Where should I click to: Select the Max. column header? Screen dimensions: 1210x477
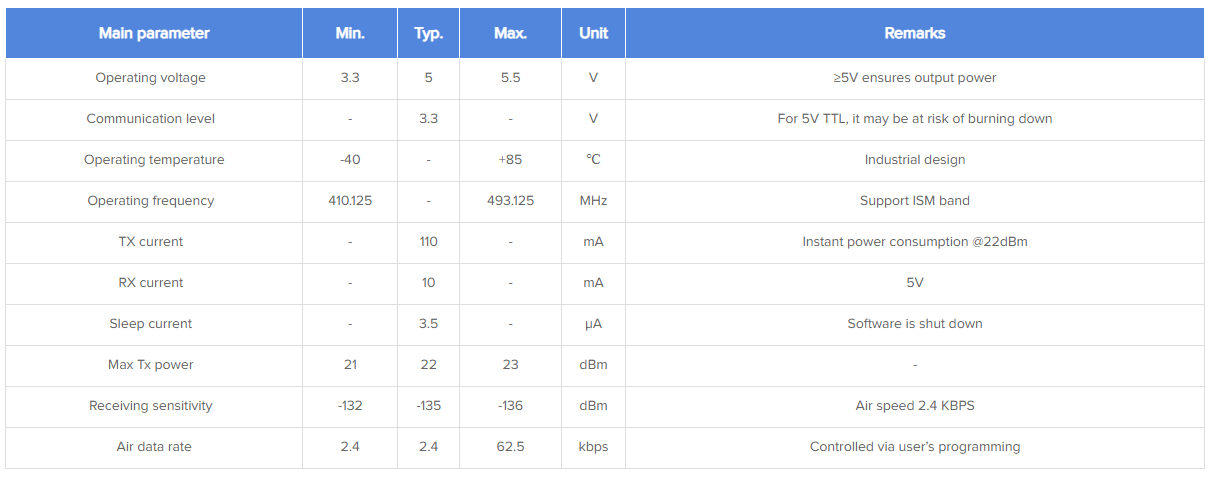(510, 33)
